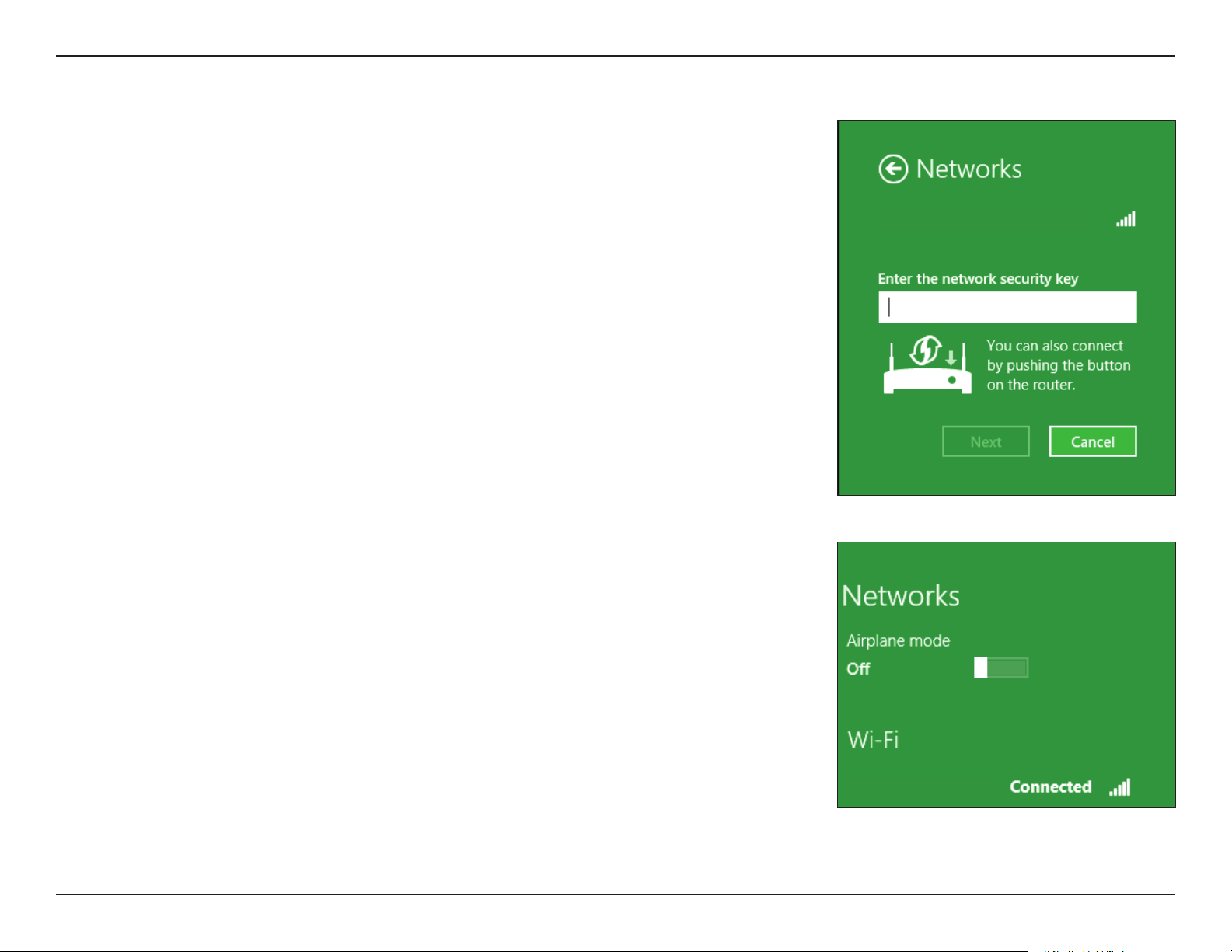Image resolution: width=1232 pixels, height=952 pixels.
Task: Click the Networks heading in the upper panel
Action: [969, 169]
